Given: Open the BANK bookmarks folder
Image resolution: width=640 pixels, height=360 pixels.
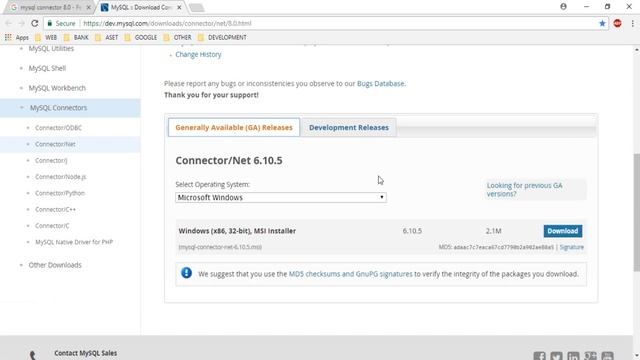Looking at the screenshot, I should click(76, 37).
